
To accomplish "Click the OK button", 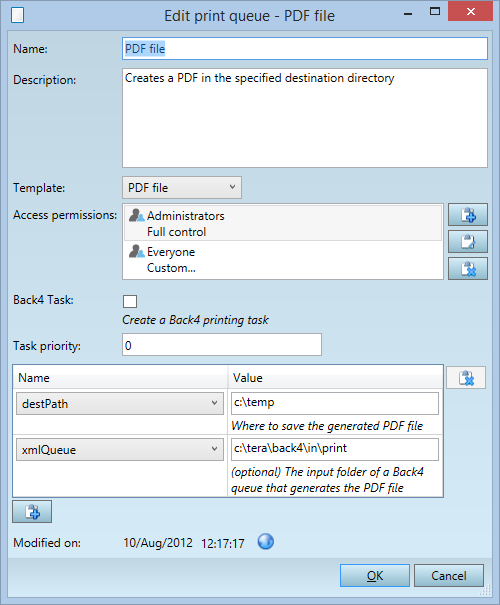I will [x=375, y=576].
